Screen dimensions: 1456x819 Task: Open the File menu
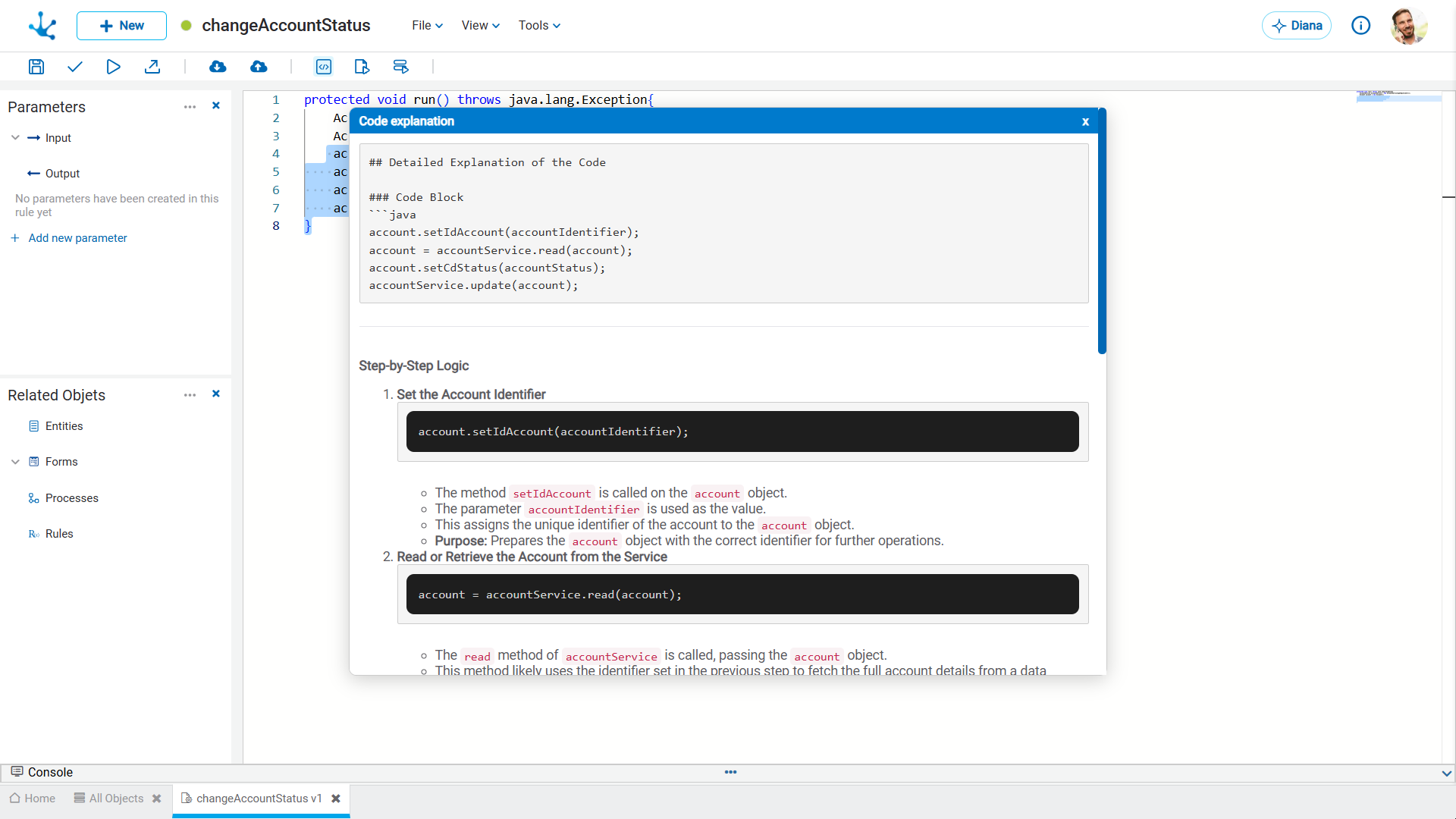427,26
